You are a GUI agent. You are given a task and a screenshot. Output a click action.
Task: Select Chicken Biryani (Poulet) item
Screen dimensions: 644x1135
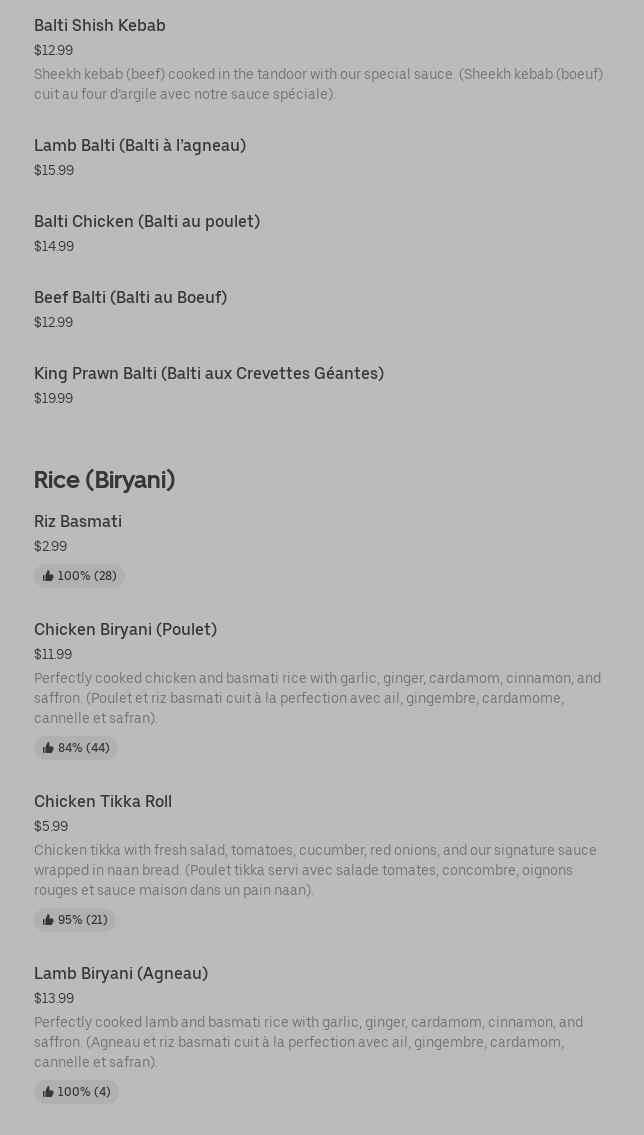click(125, 630)
